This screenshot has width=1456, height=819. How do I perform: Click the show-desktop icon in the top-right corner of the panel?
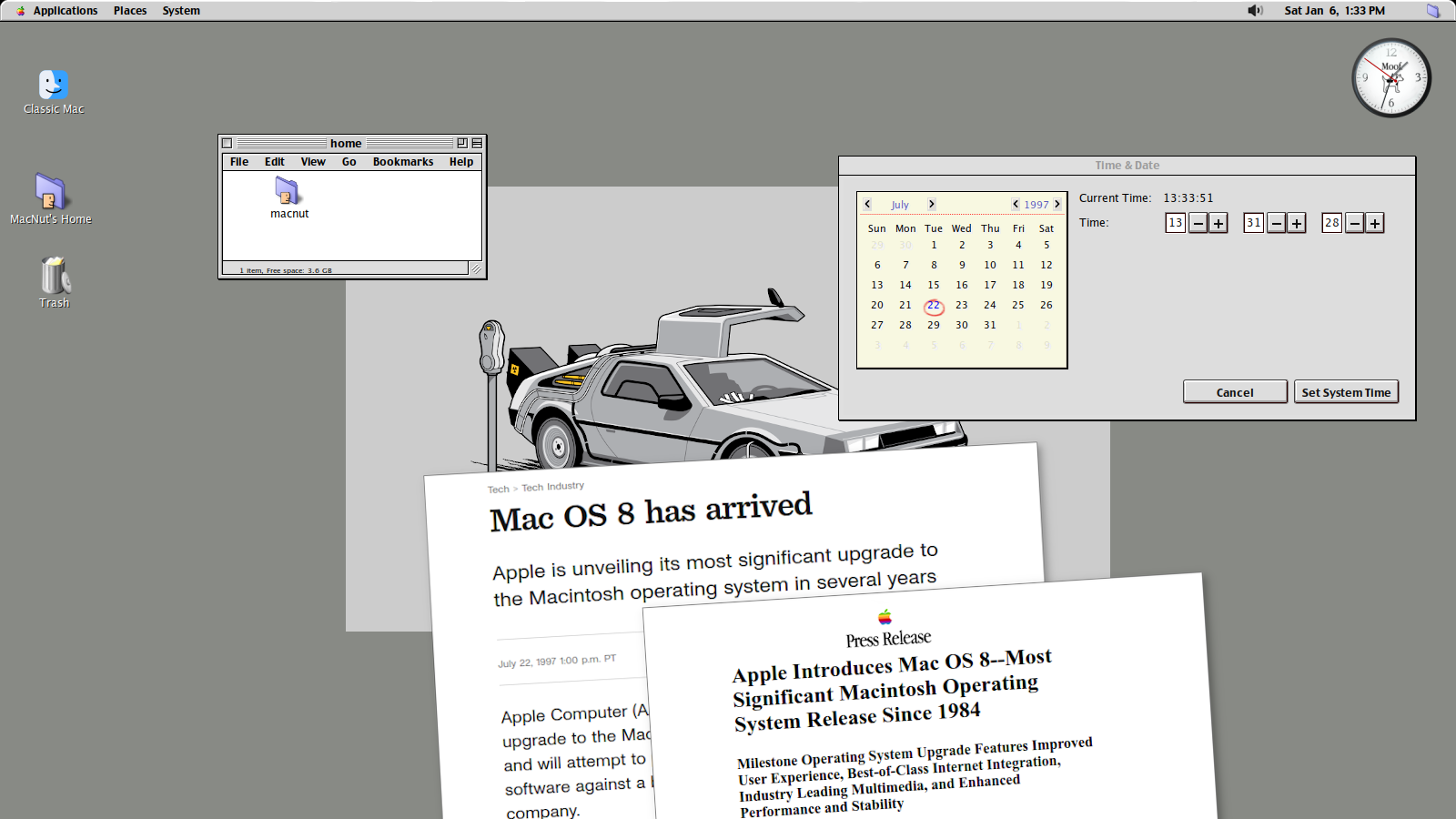coord(1433,11)
